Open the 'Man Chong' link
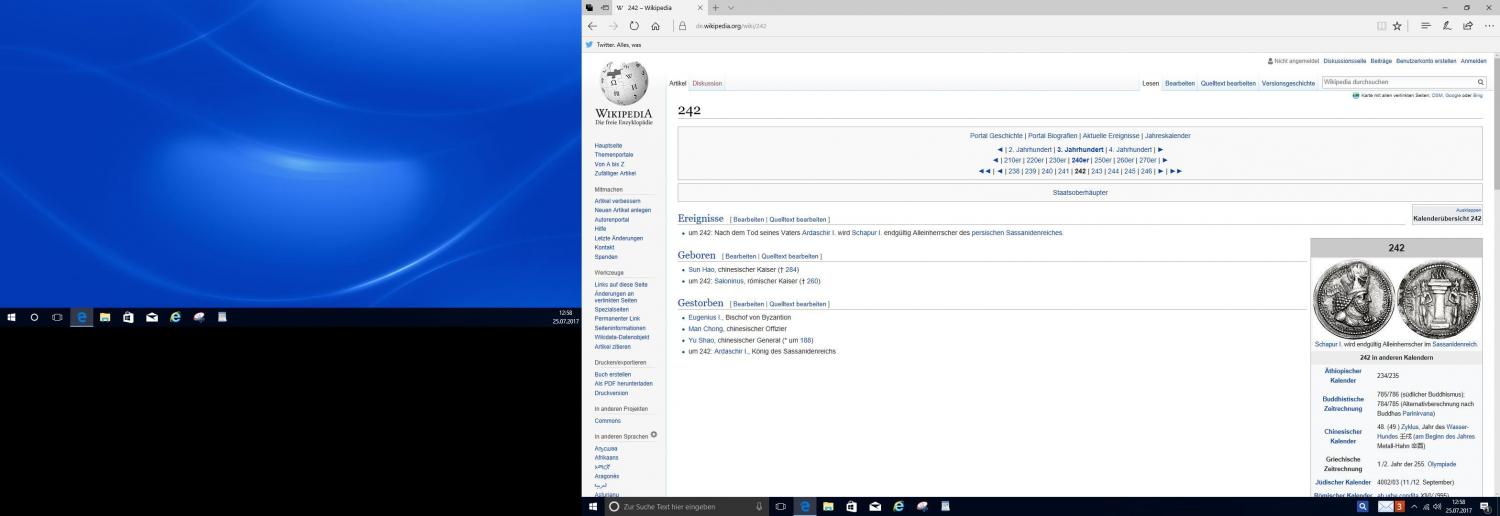The image size is (1500, 516). click(x=705, y=328)
